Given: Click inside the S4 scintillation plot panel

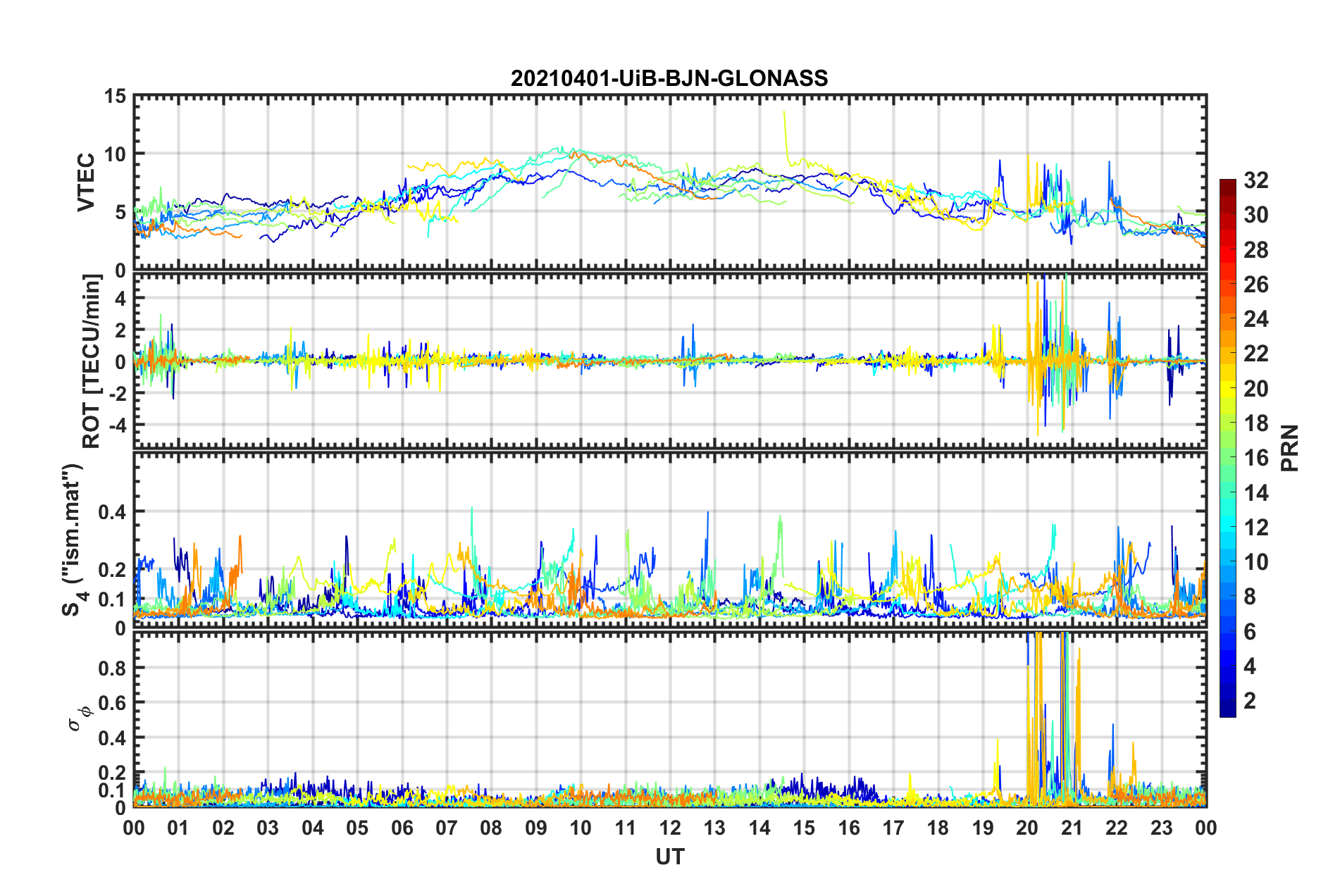Looking at the screenshot, I should point(670,540).
